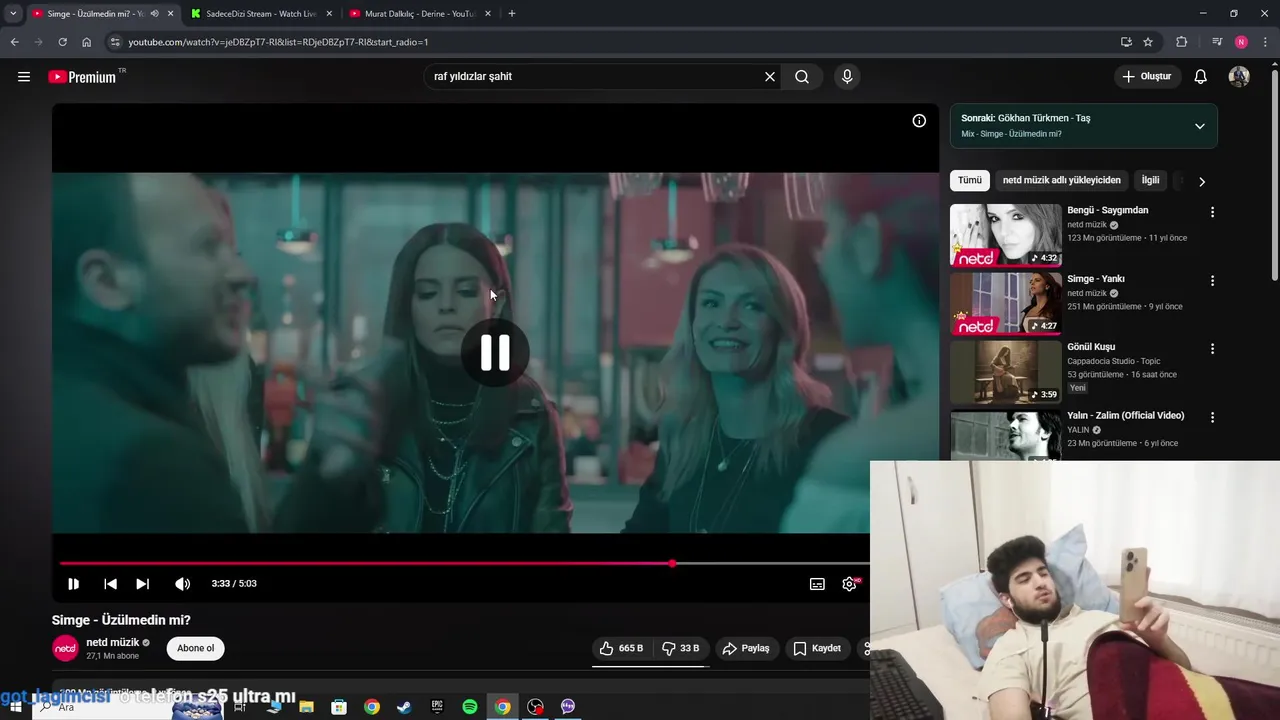Open netd müzik channel name link
Viewport: 1280px width, 720px height.
point(112,642)
